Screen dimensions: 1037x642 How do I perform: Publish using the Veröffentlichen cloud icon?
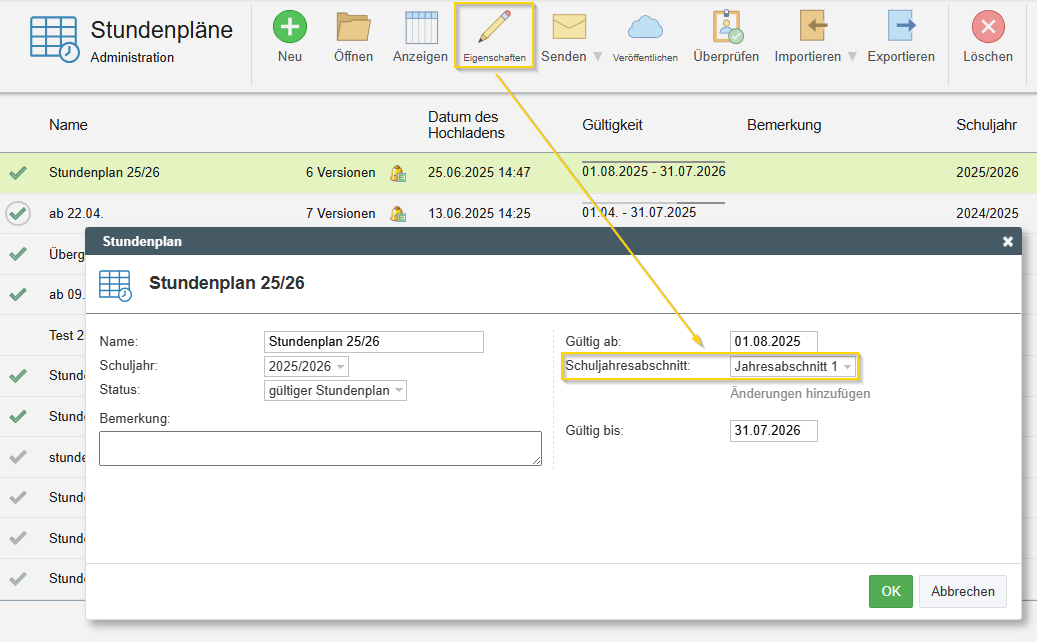645,27
